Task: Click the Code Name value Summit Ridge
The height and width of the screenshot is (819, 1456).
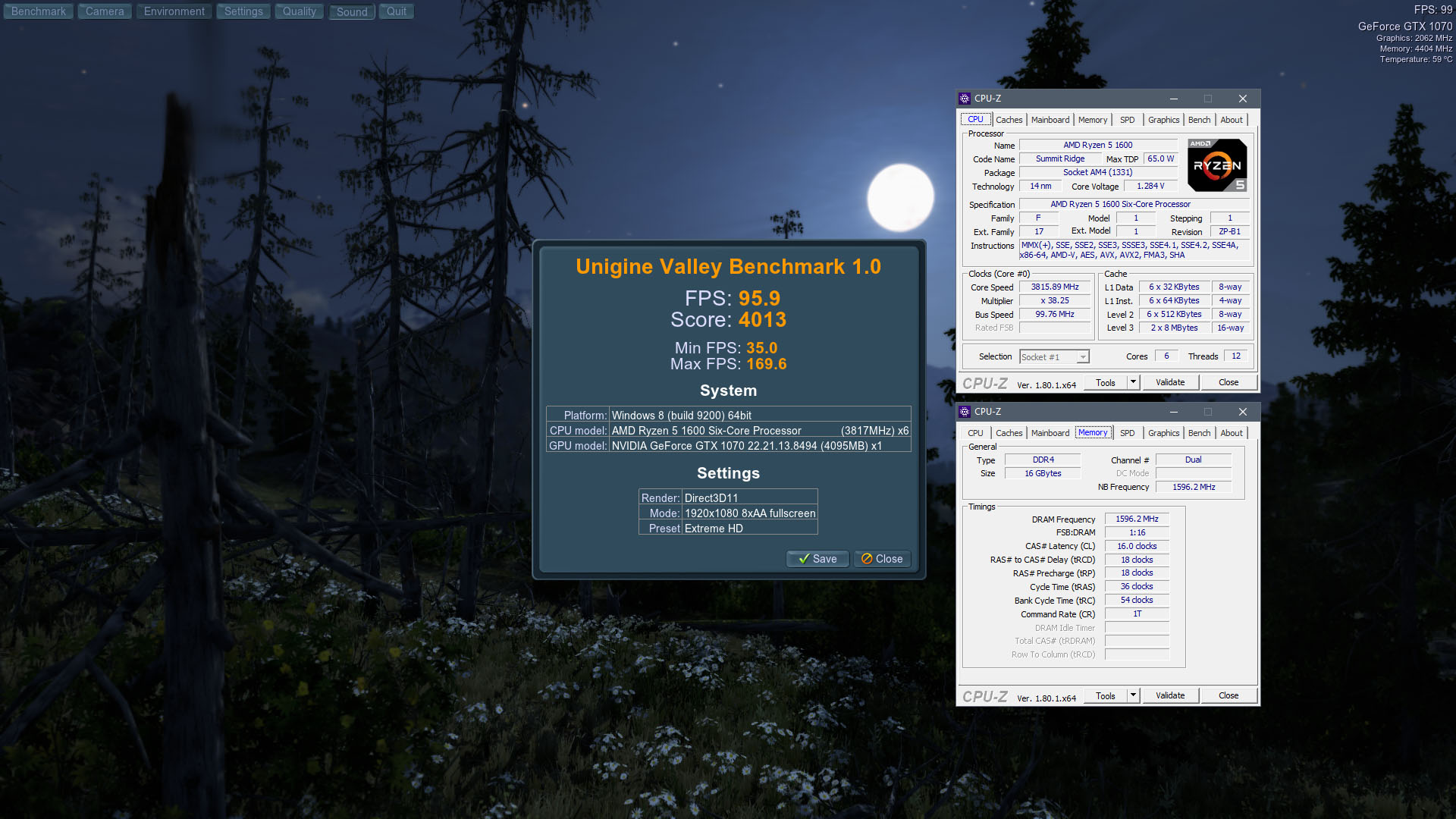Action: [x=1060, y=159]
